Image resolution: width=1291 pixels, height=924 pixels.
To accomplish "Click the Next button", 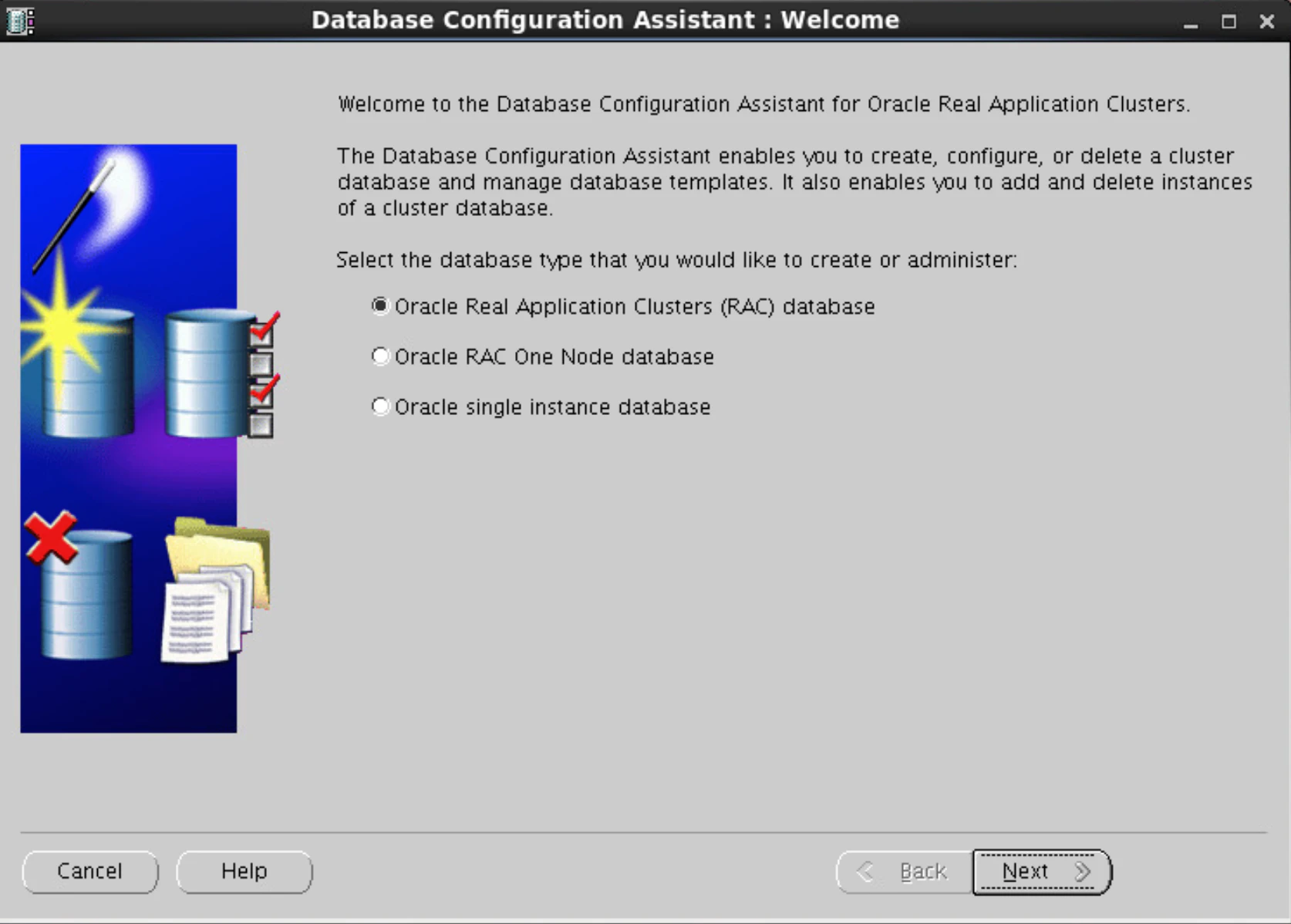I will [1042, 872].
